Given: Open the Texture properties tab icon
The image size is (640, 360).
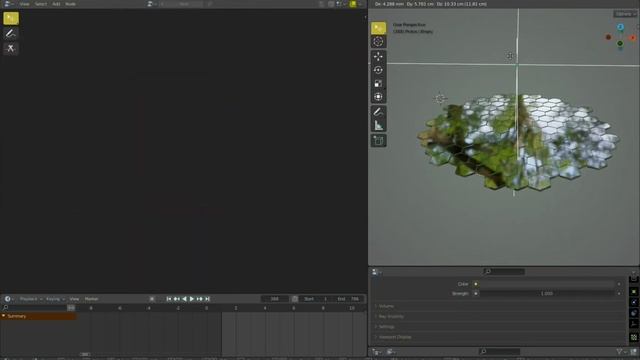Looking at the screenshot, I should pyautogui.click(x=633, y=337).
